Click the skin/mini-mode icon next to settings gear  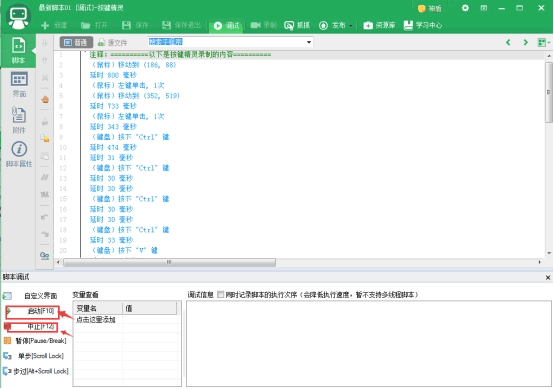point(484,8)
